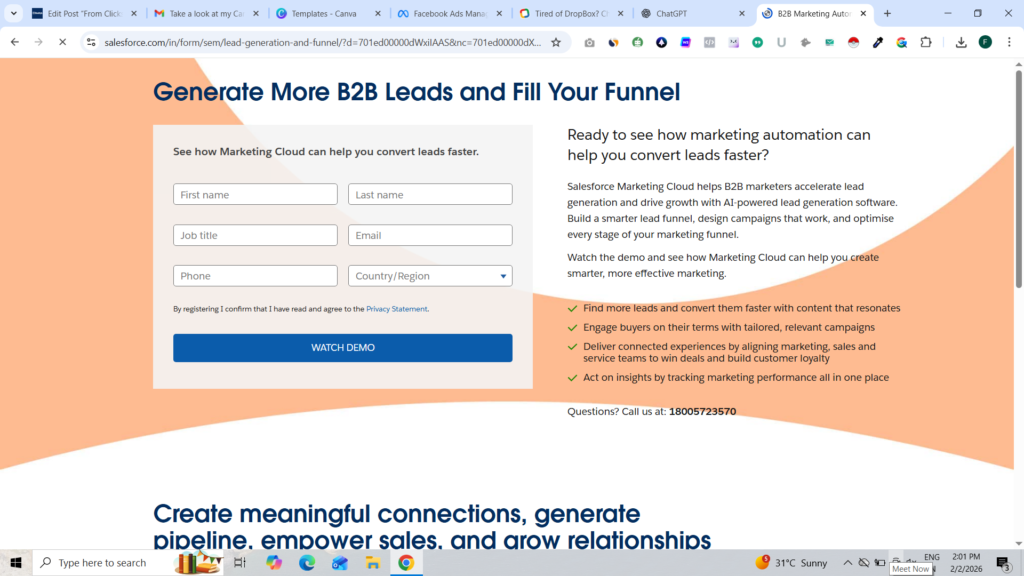Go back to the previous page
The width and height of the screenshot is (1024, 576).
(14, 42)
